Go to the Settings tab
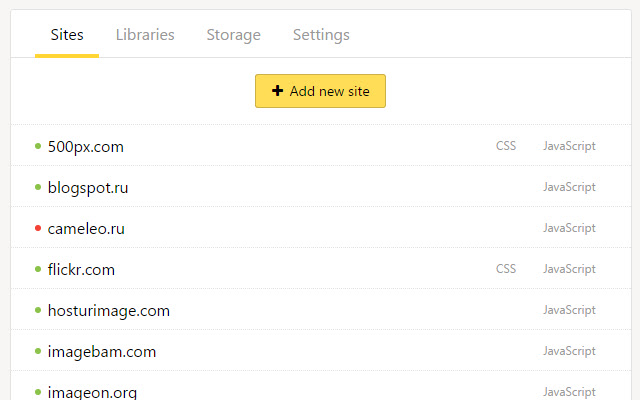The height and width of the screenshot is (400, 640). (321, 35)
